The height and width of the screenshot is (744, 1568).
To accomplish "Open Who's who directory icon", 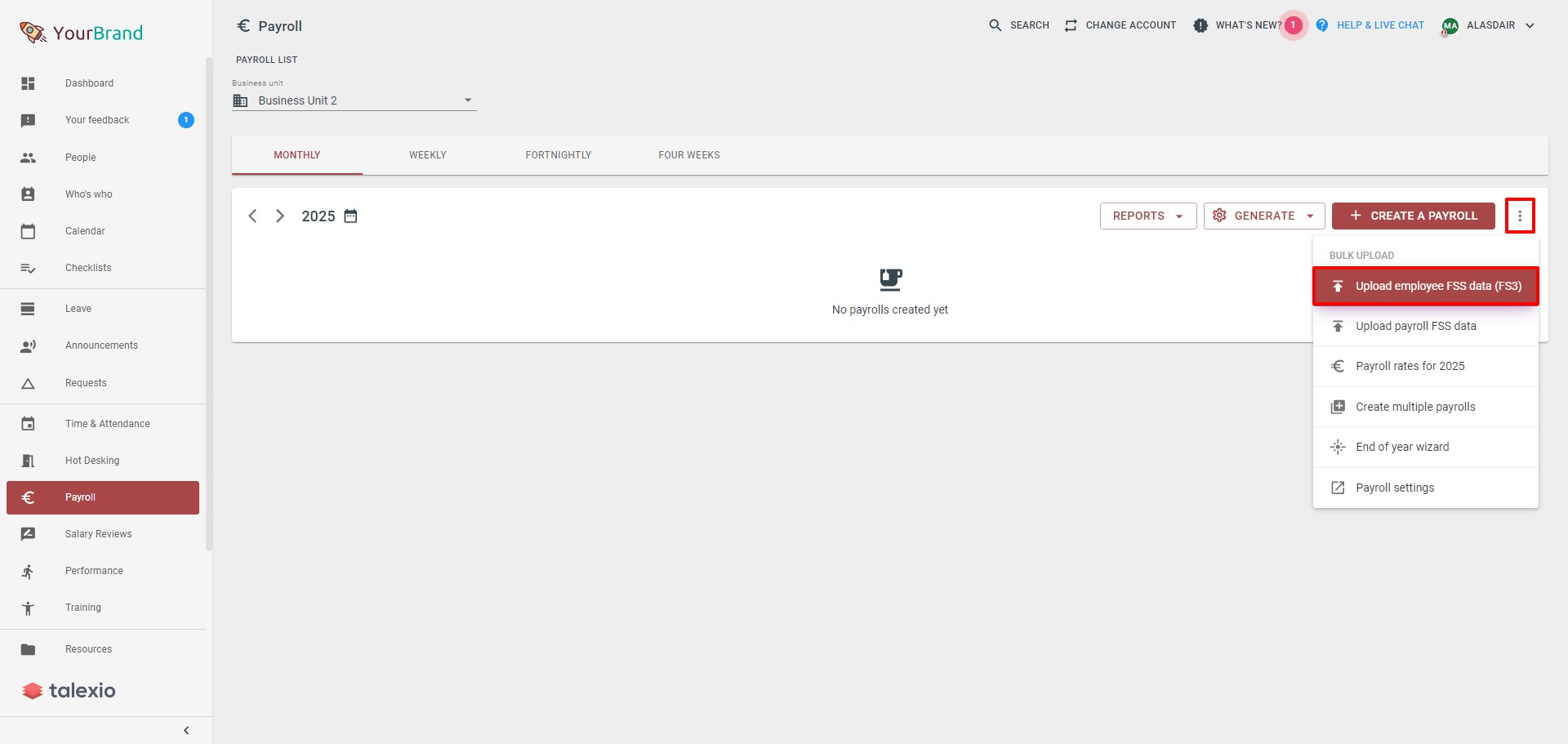I will tap(28, 194).
